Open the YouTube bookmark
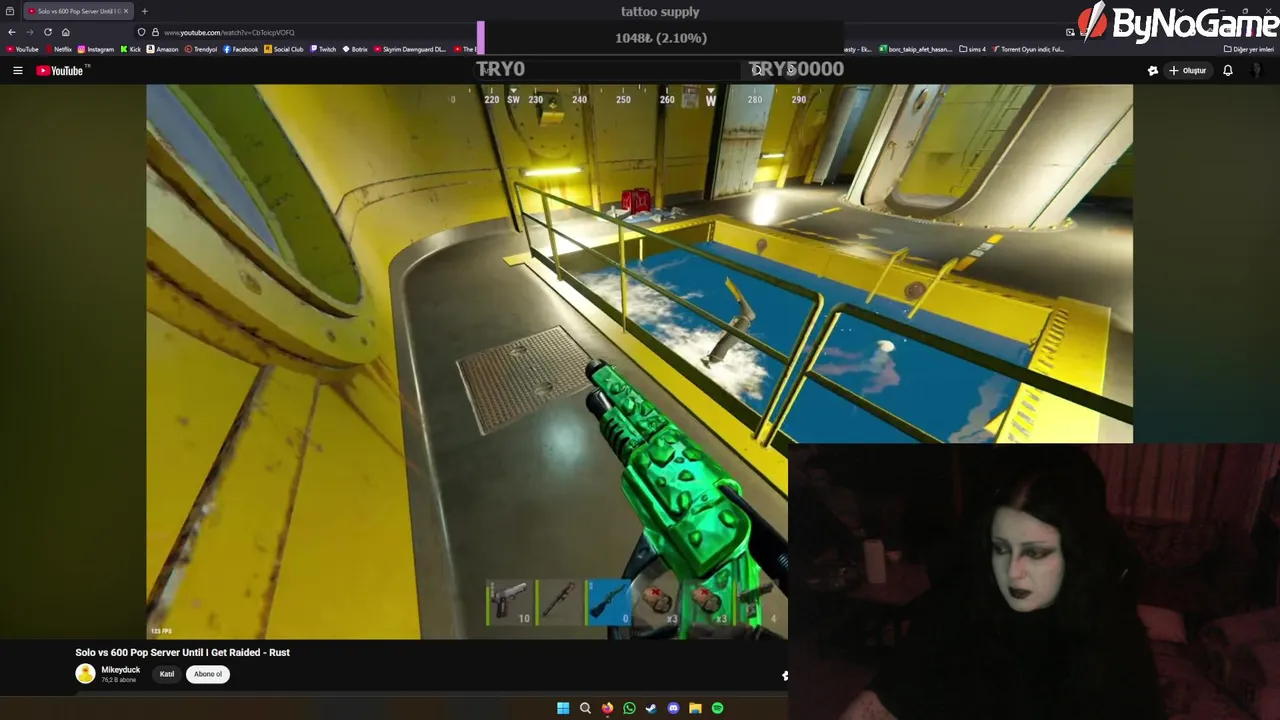This screenshot has width=1280, height=720. 23,49
